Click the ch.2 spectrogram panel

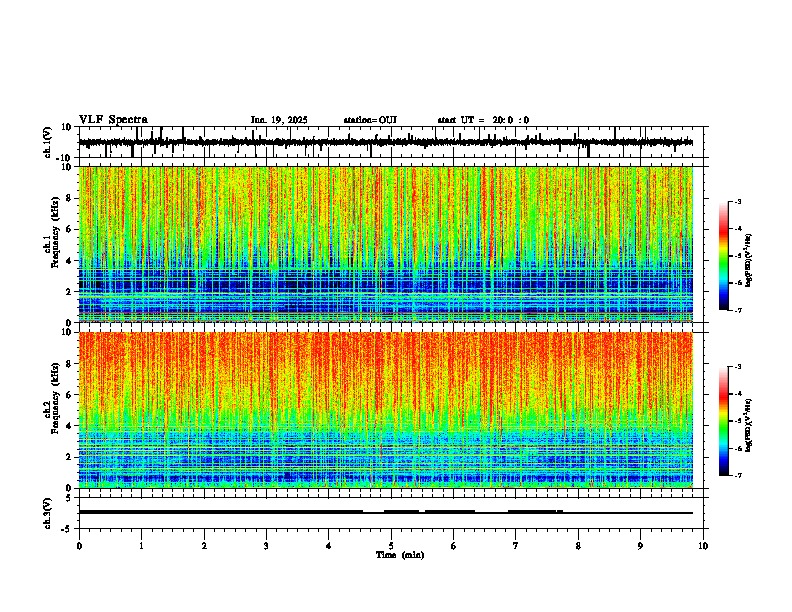(385, 410)
